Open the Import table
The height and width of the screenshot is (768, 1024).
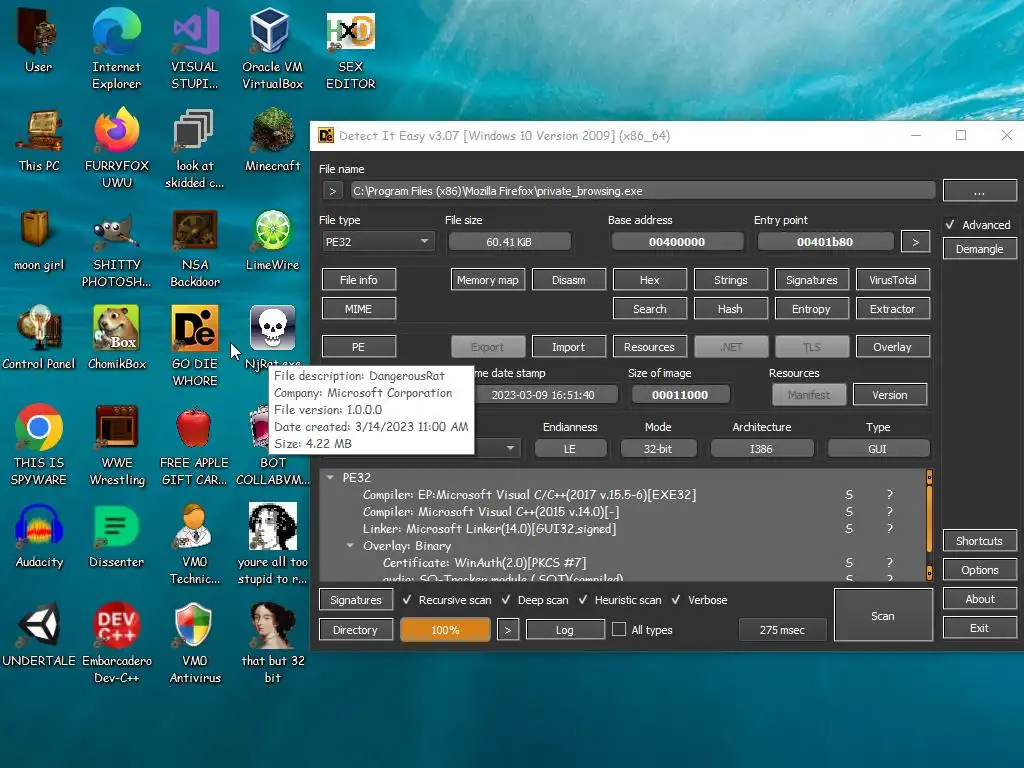click(569, 347)
